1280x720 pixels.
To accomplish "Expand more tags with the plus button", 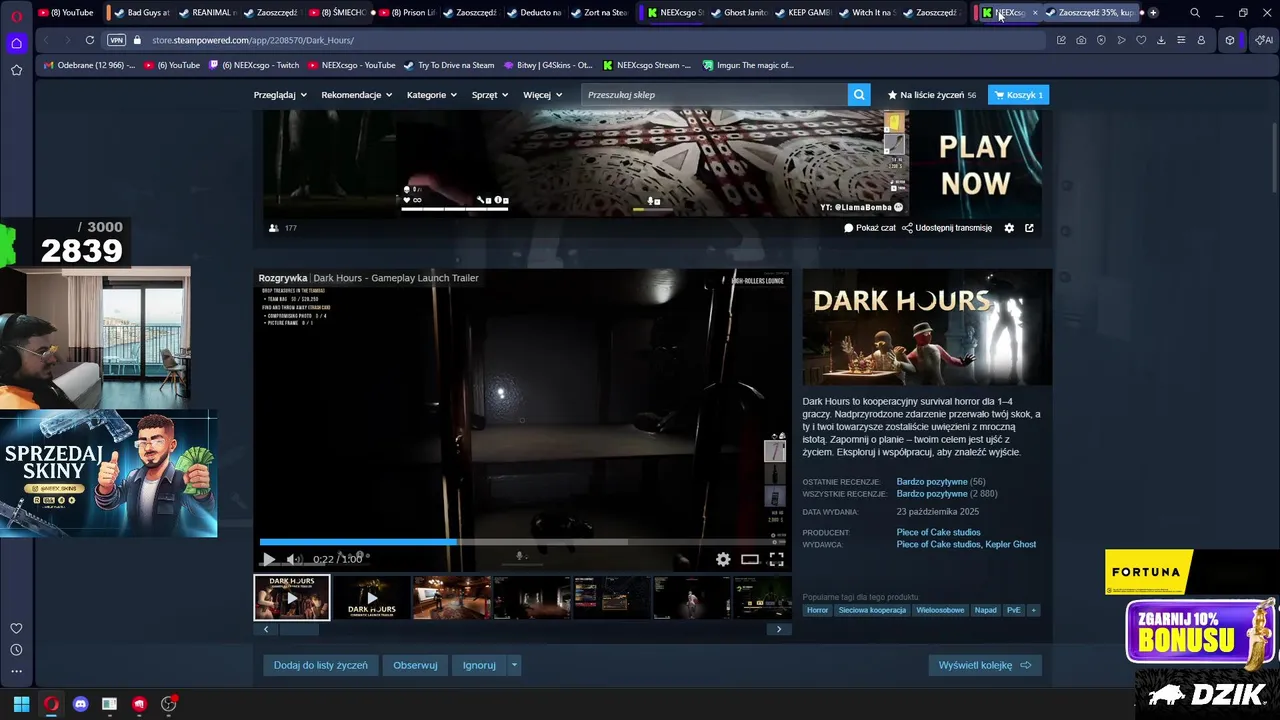I will [x=1033, y=610].
